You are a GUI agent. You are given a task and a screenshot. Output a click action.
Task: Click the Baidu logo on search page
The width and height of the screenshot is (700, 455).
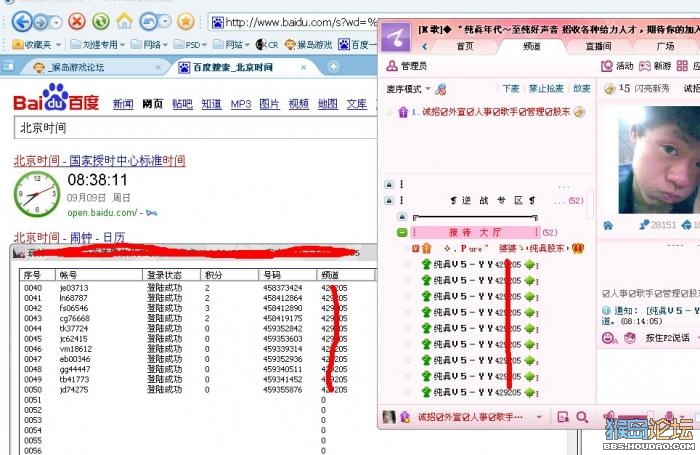tap(56, 97)
